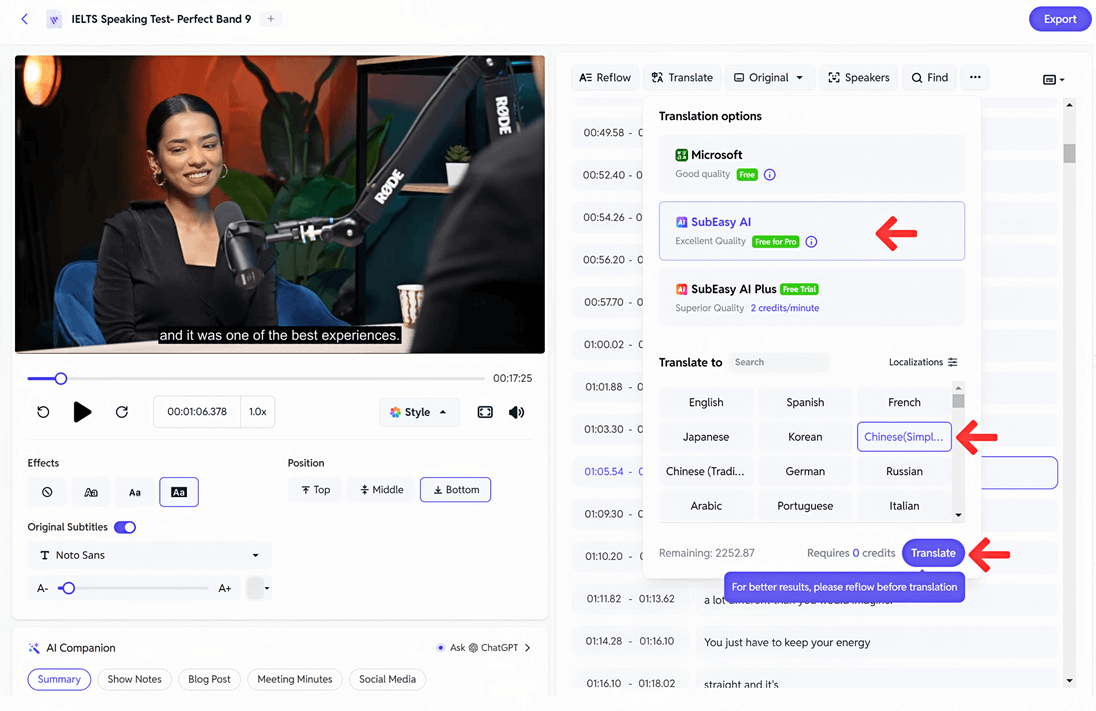Click the 2 credits/minute link
The image size is (1096, 711).
coord(784,308)
